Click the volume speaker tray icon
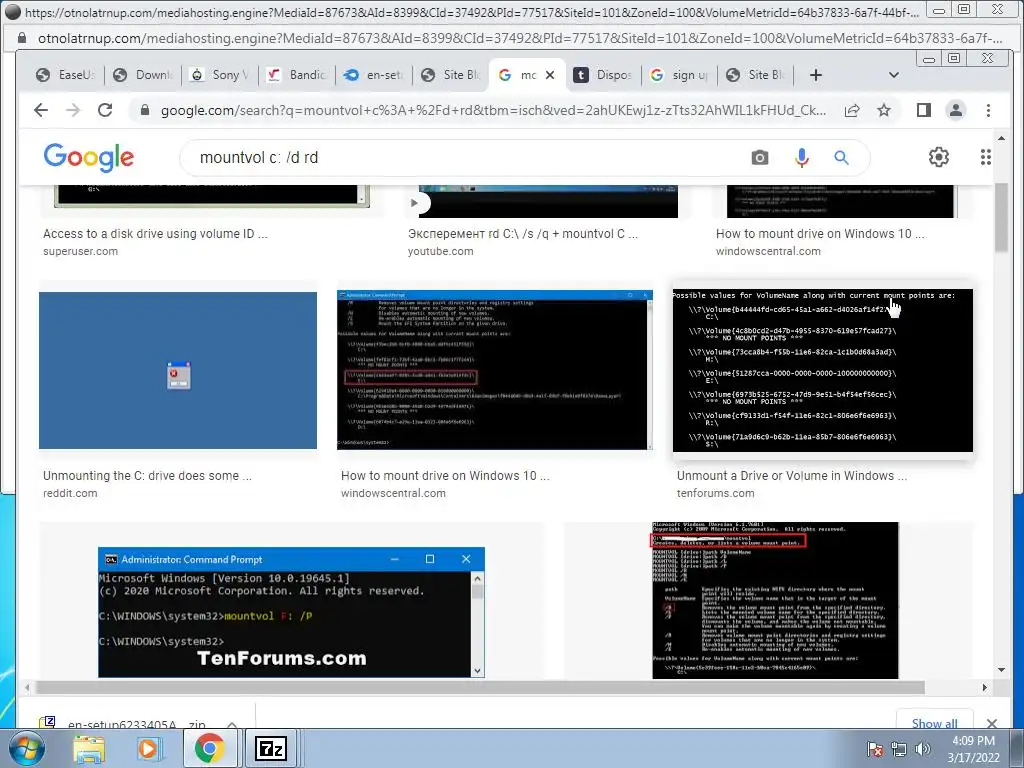 pos(923,748)
